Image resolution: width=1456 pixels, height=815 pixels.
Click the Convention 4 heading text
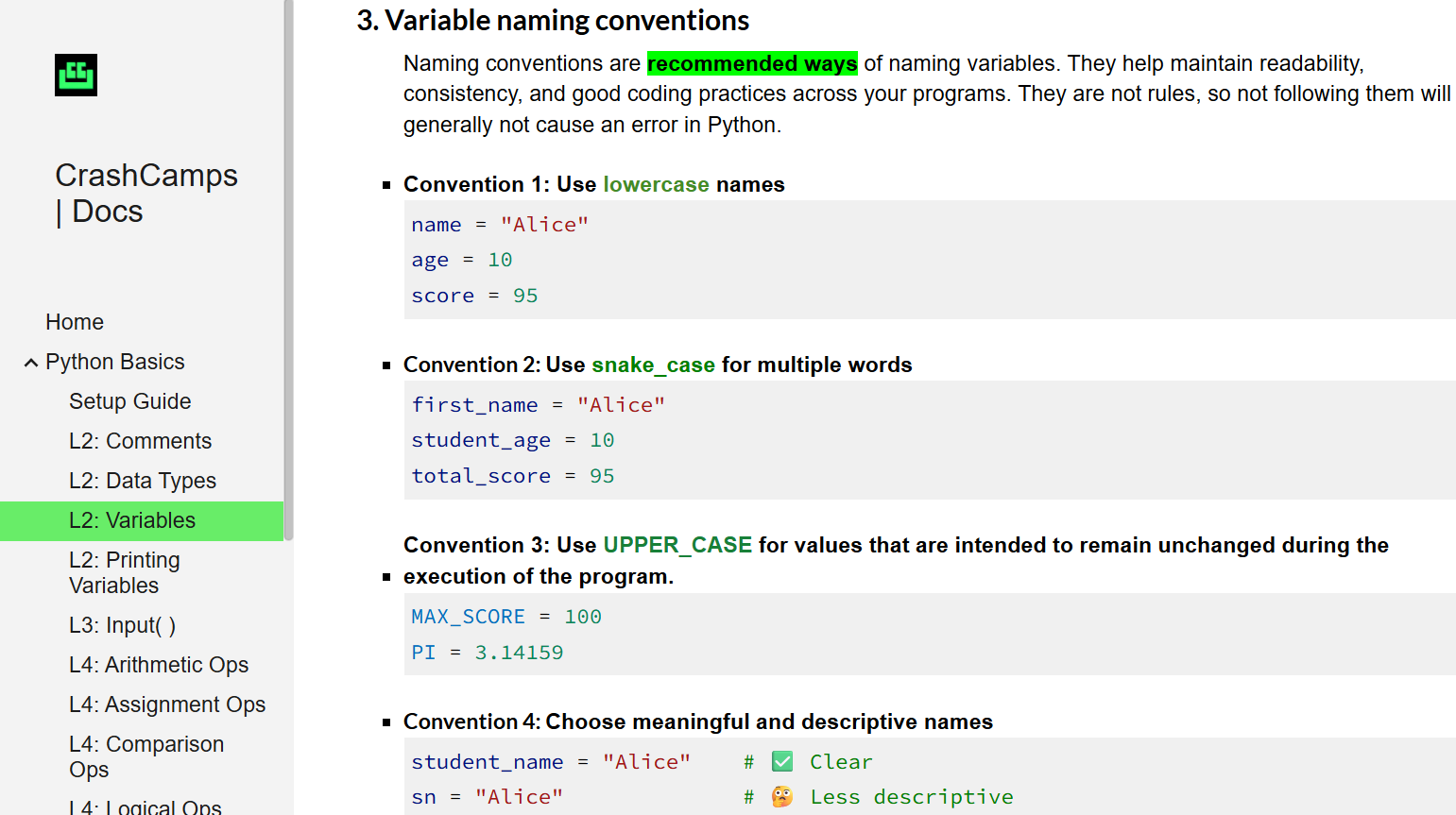coord(698,722)
